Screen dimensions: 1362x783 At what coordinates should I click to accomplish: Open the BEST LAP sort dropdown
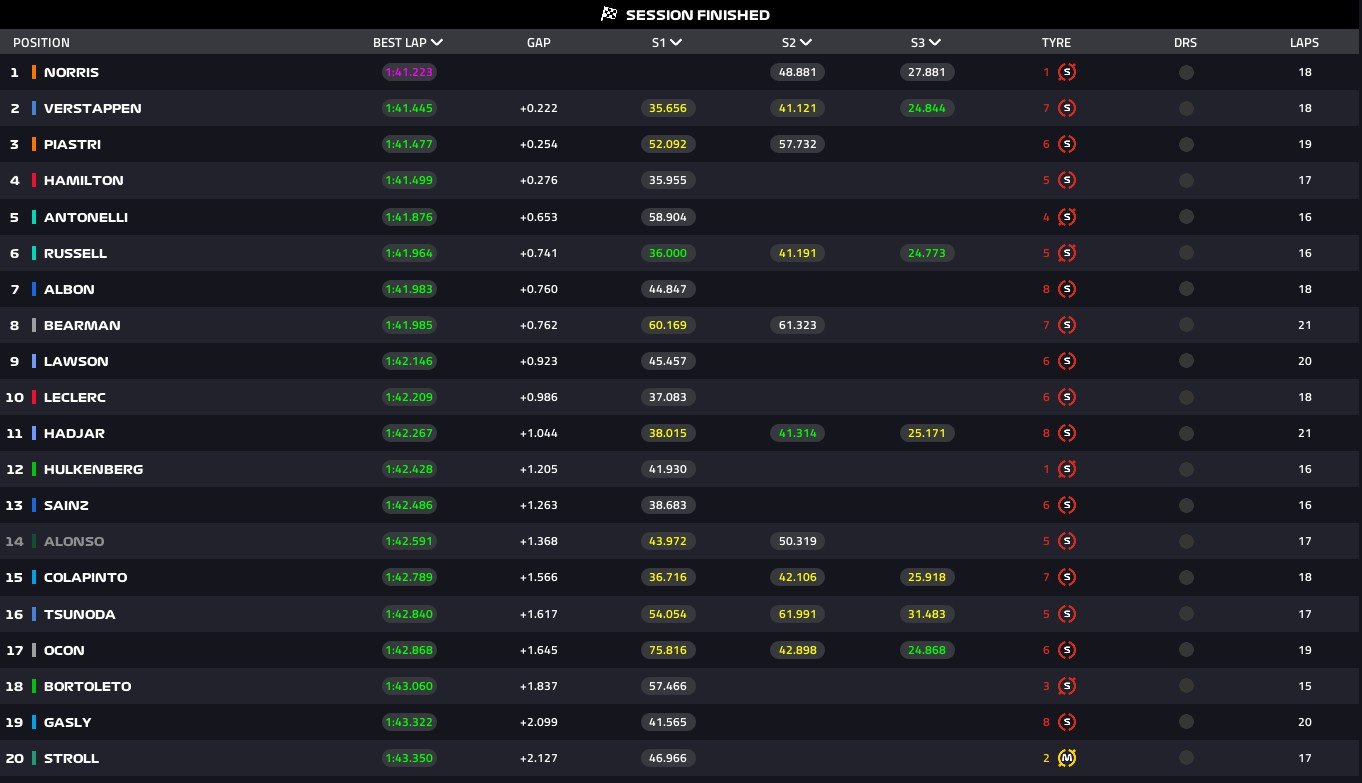point(437,42)
